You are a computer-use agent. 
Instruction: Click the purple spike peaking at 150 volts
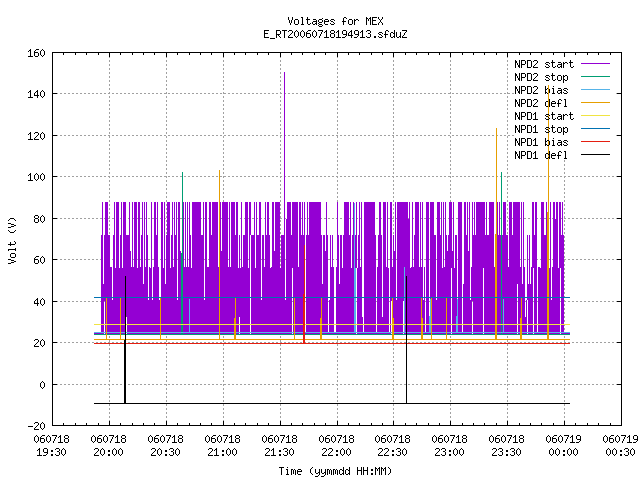(284, 137)
